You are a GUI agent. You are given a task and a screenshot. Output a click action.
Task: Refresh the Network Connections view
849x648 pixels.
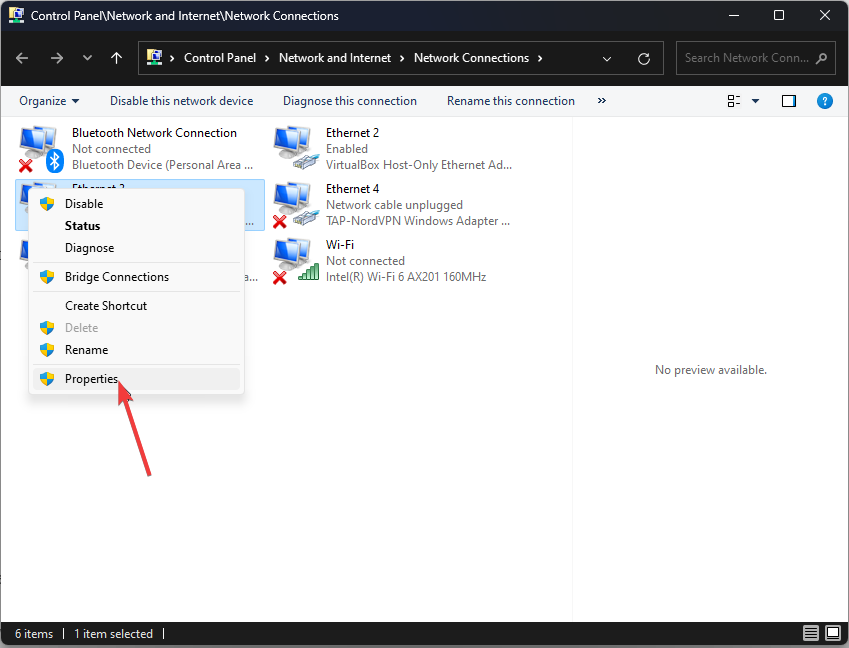point(644,58)
